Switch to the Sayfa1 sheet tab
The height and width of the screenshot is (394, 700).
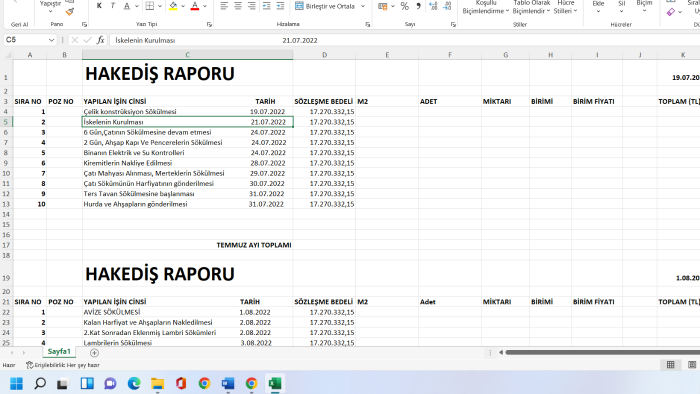pos(59,352)
